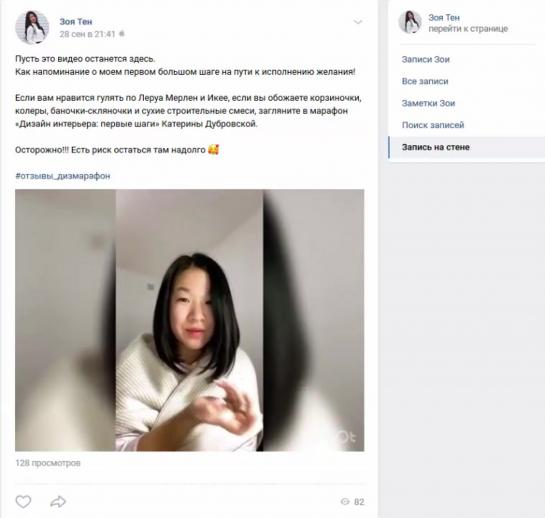Play the embedded video
This screenshot has height=518, width=545.
[x=189, y=320]
